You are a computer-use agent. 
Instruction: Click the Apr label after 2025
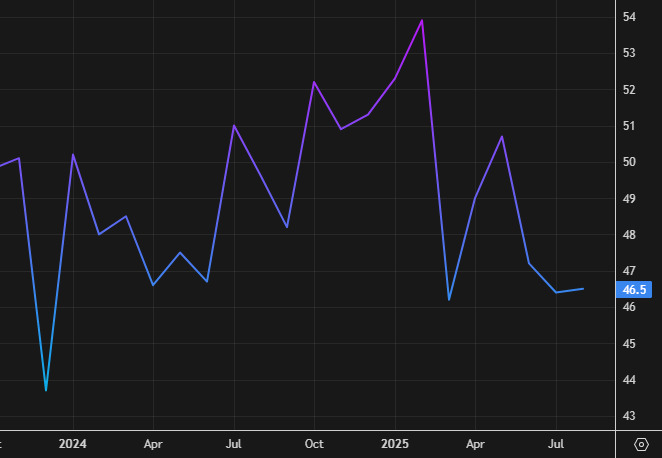point(475,444)
